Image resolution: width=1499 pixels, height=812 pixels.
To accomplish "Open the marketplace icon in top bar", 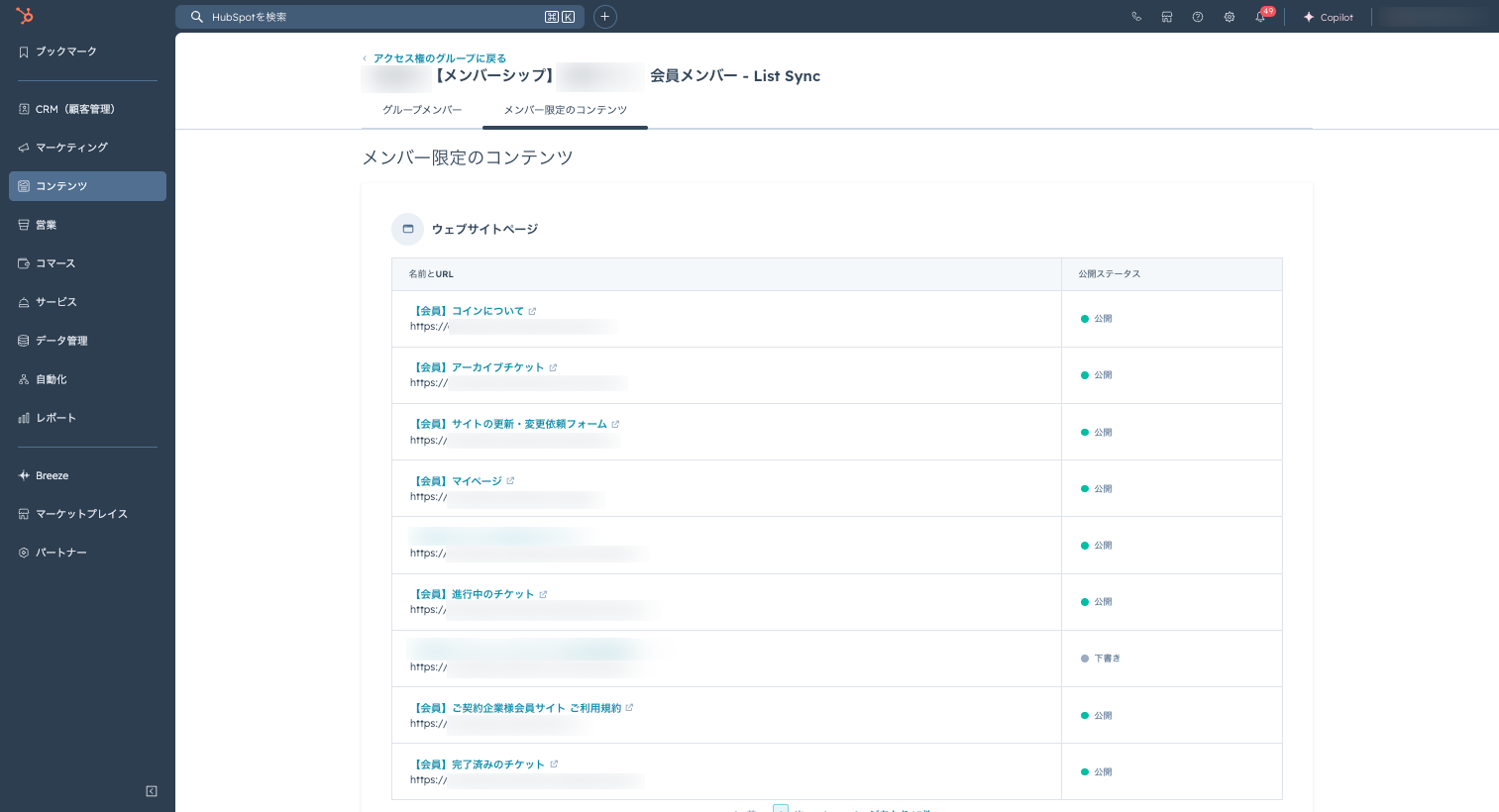I will tap(1167, 17).
